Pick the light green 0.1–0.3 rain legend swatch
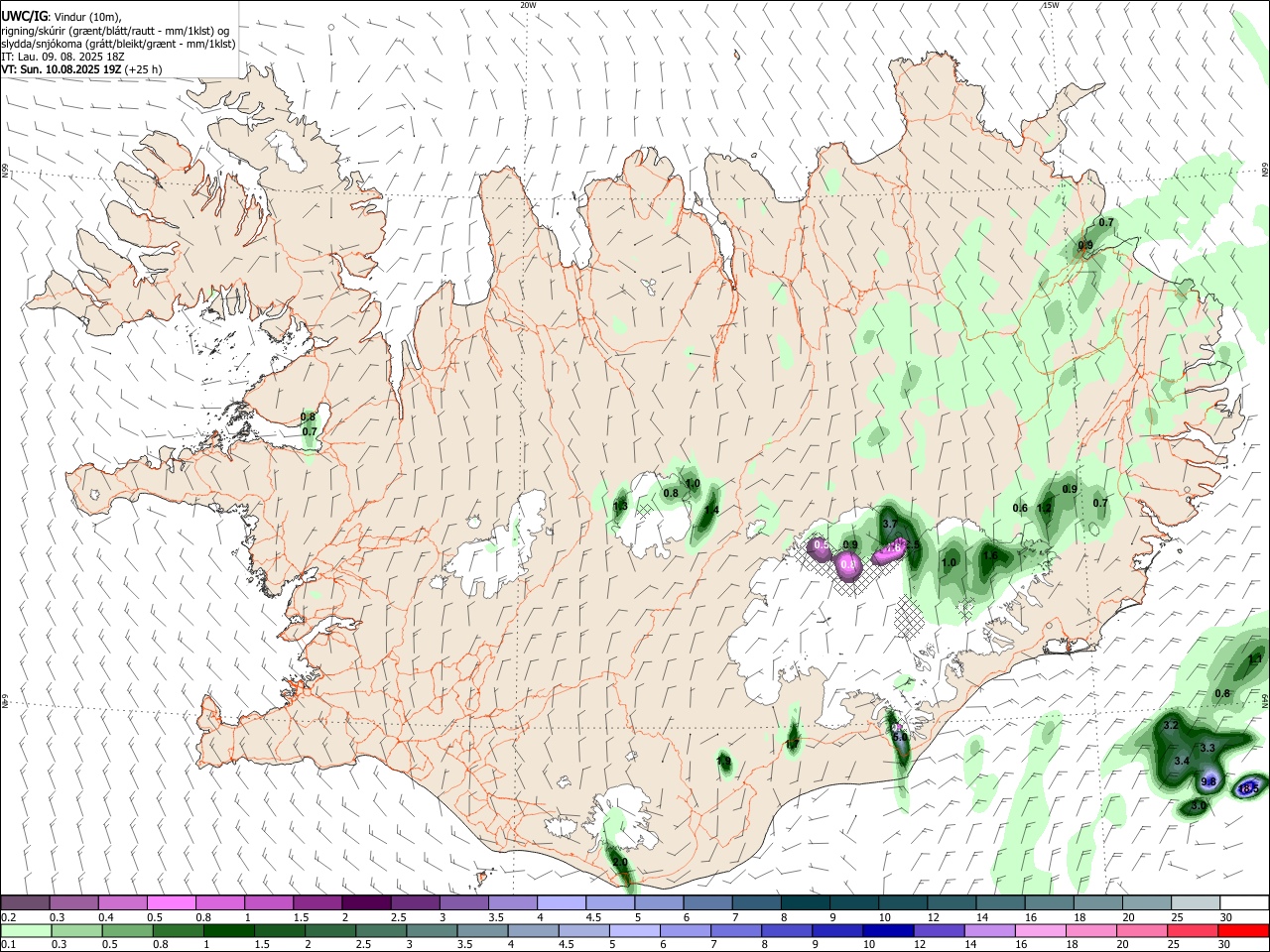This screenshot has width=1270, height=952. pos(26,930)
